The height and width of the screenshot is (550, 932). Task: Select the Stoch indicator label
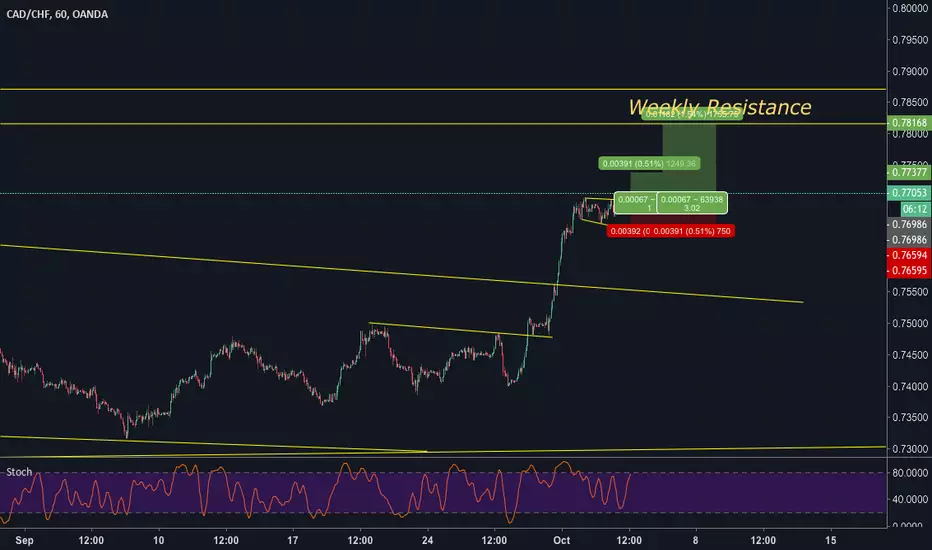point(19,472)
